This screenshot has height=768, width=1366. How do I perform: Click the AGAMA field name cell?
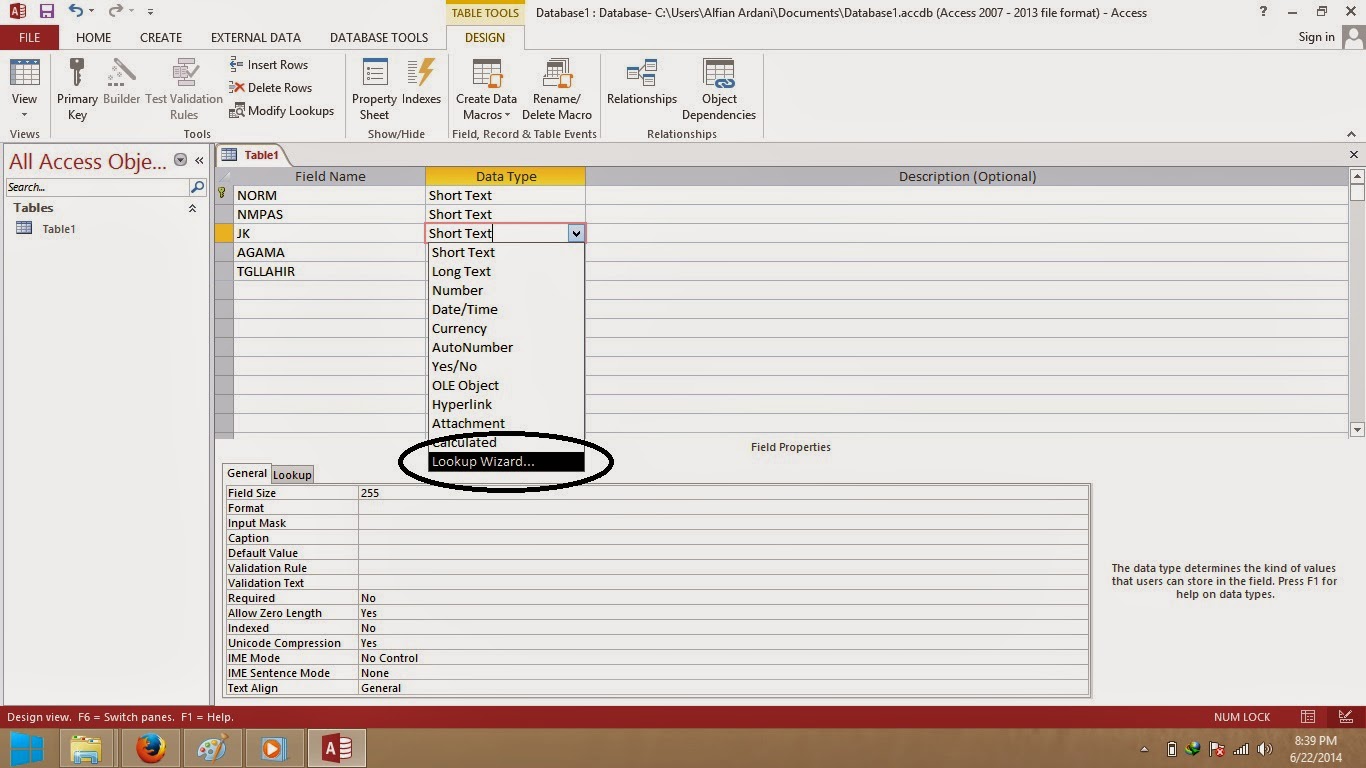pos(330,252)
